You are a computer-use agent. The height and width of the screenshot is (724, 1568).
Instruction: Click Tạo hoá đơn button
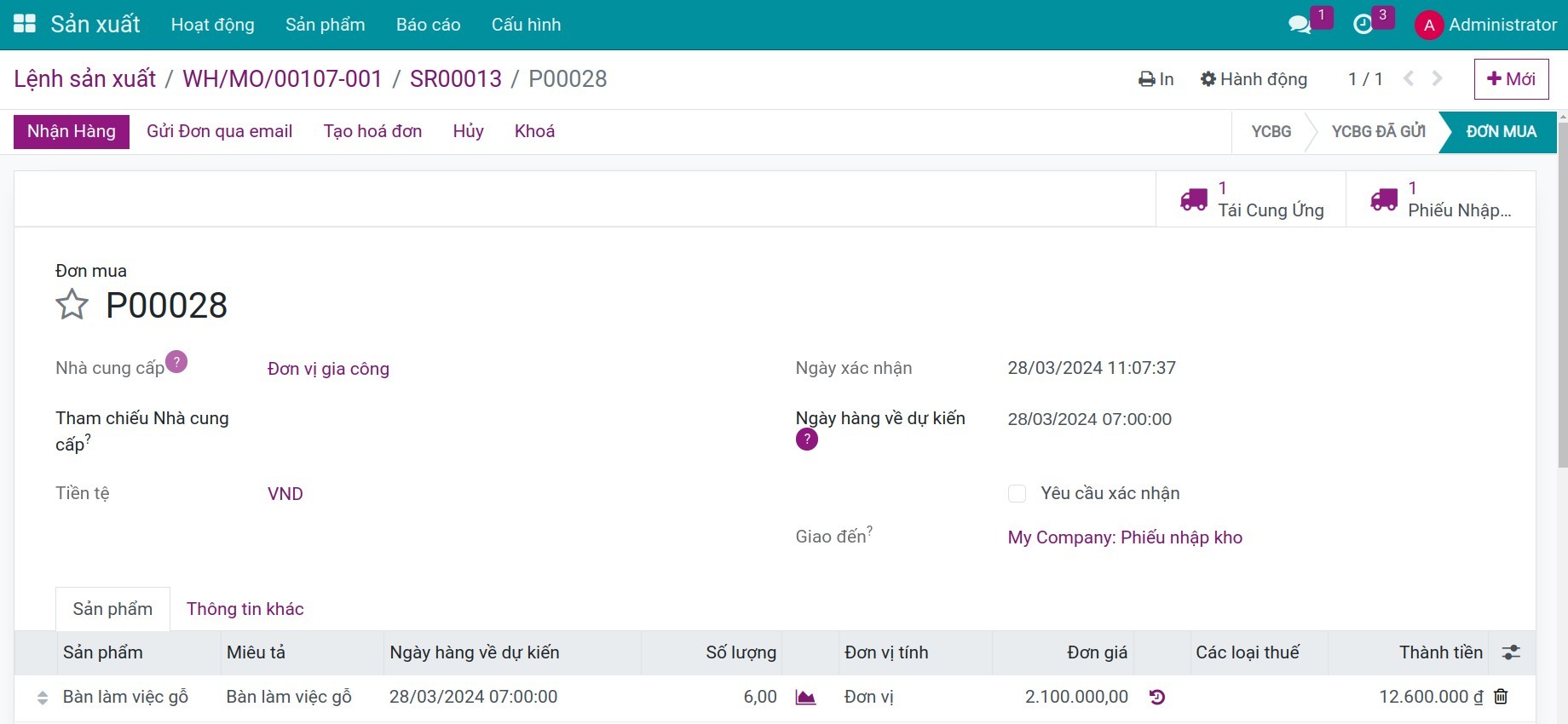[x=373, y=131]
